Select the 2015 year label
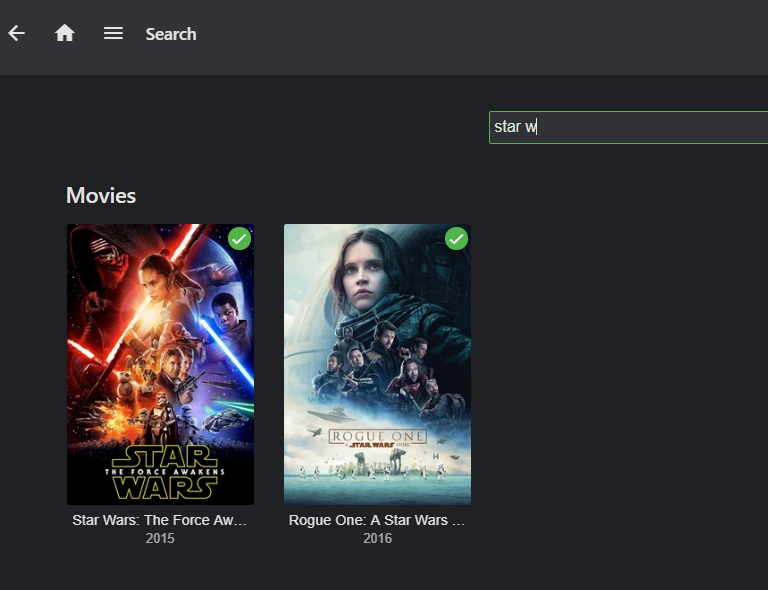 tap(160, 539)
